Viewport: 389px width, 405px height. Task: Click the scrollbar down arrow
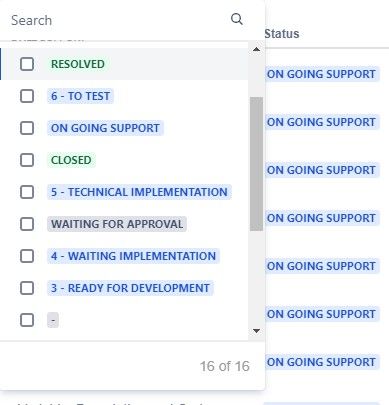[256, 331]
